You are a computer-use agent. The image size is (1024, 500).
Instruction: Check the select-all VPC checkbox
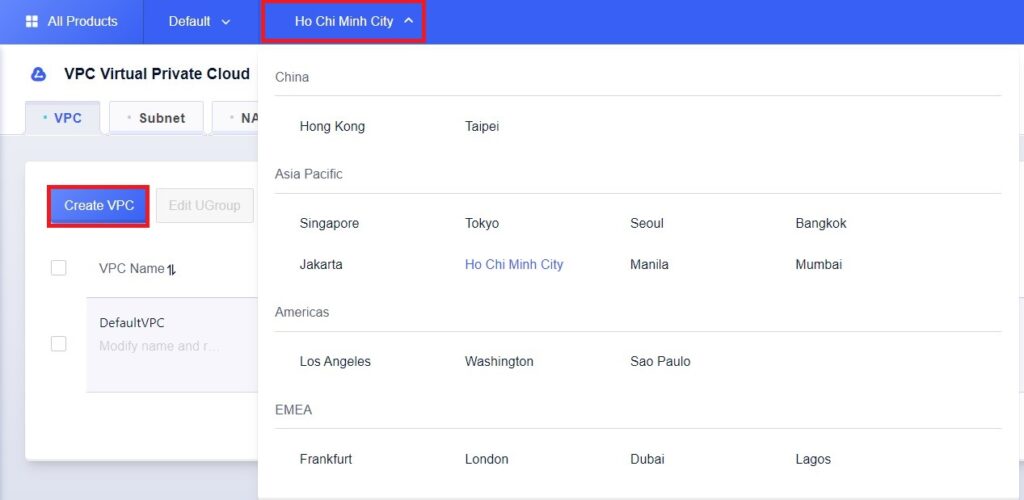[x=59, y=268]
